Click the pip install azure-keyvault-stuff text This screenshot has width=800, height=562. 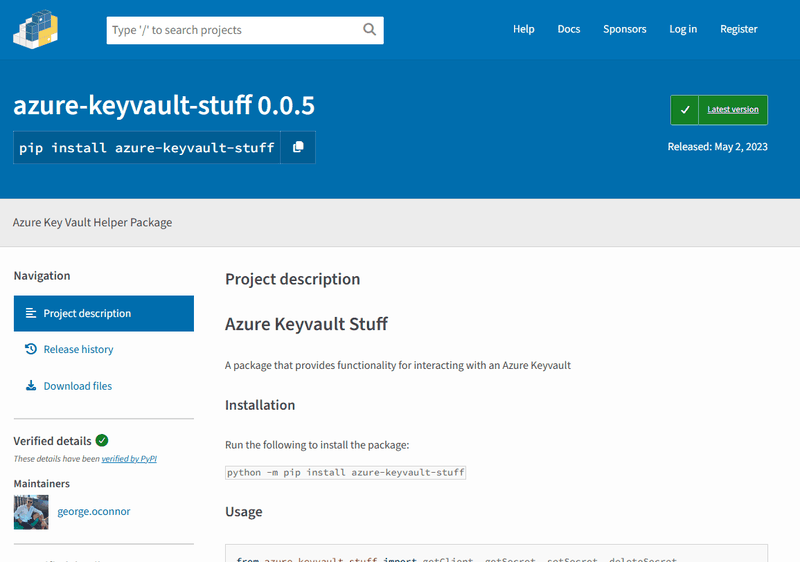[x=146, y=148]
